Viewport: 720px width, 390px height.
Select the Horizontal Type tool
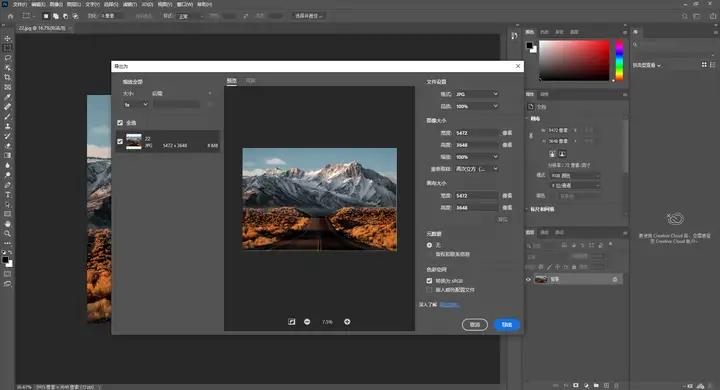(x=7, y=194)
